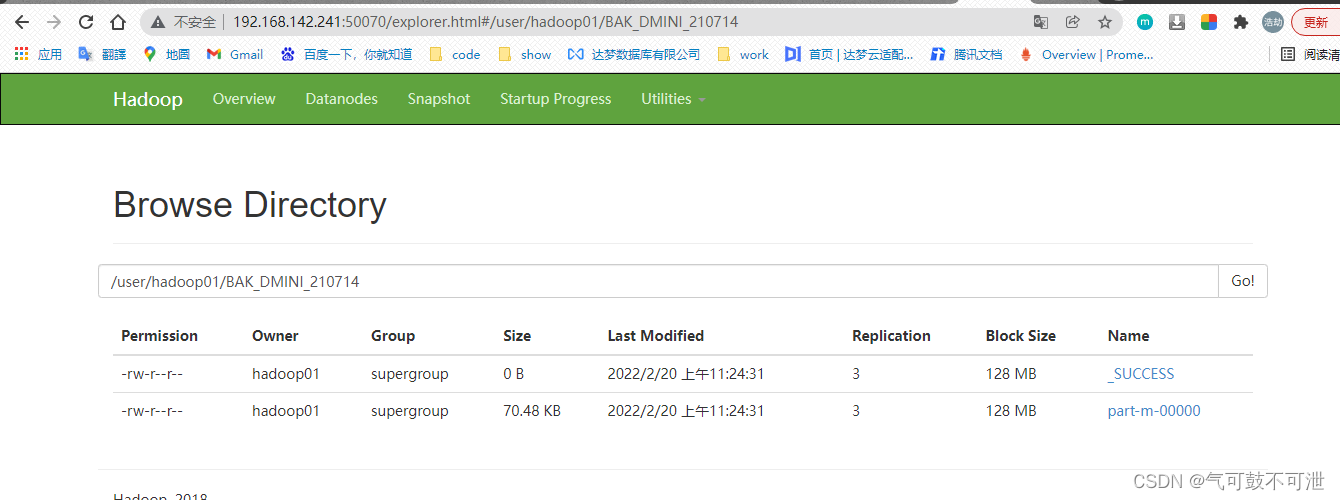The width and height of the screenshot is (1340, 500).
Task: Open the 翻譯 translate bookmark
Action: click(x=102, y=55)
